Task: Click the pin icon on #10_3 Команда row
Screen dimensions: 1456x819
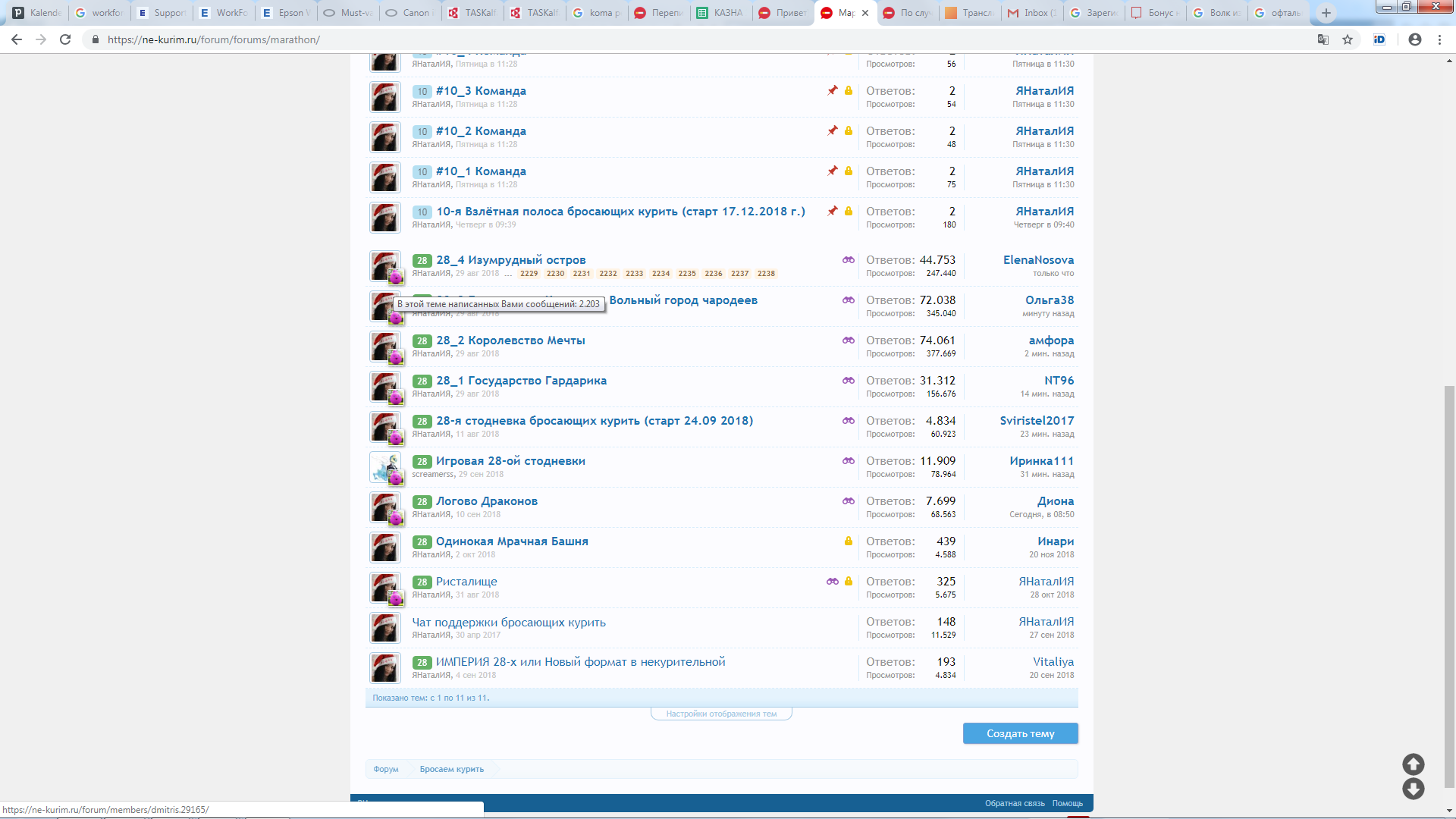Action: click(832, 90)
